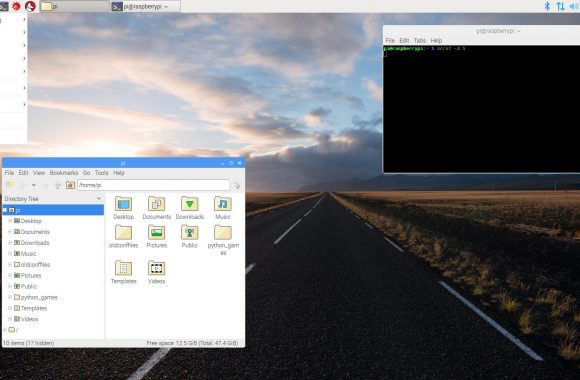580x380 pixels.
Task: Expand the Pictures node in directory tree
Action: [10, 275]
